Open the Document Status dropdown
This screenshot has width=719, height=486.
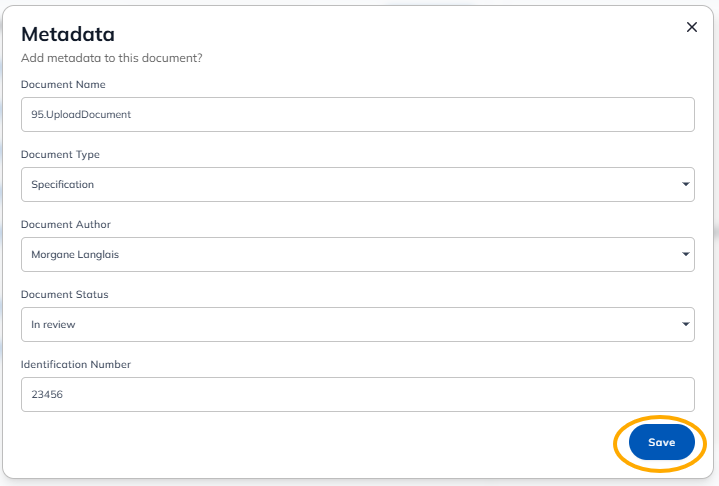(357, 324)
